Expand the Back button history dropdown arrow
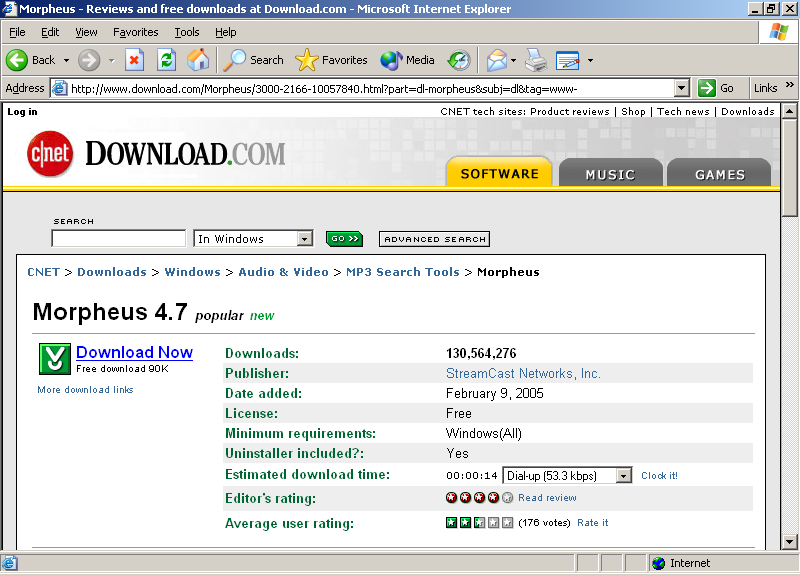 tap(66, 60)
